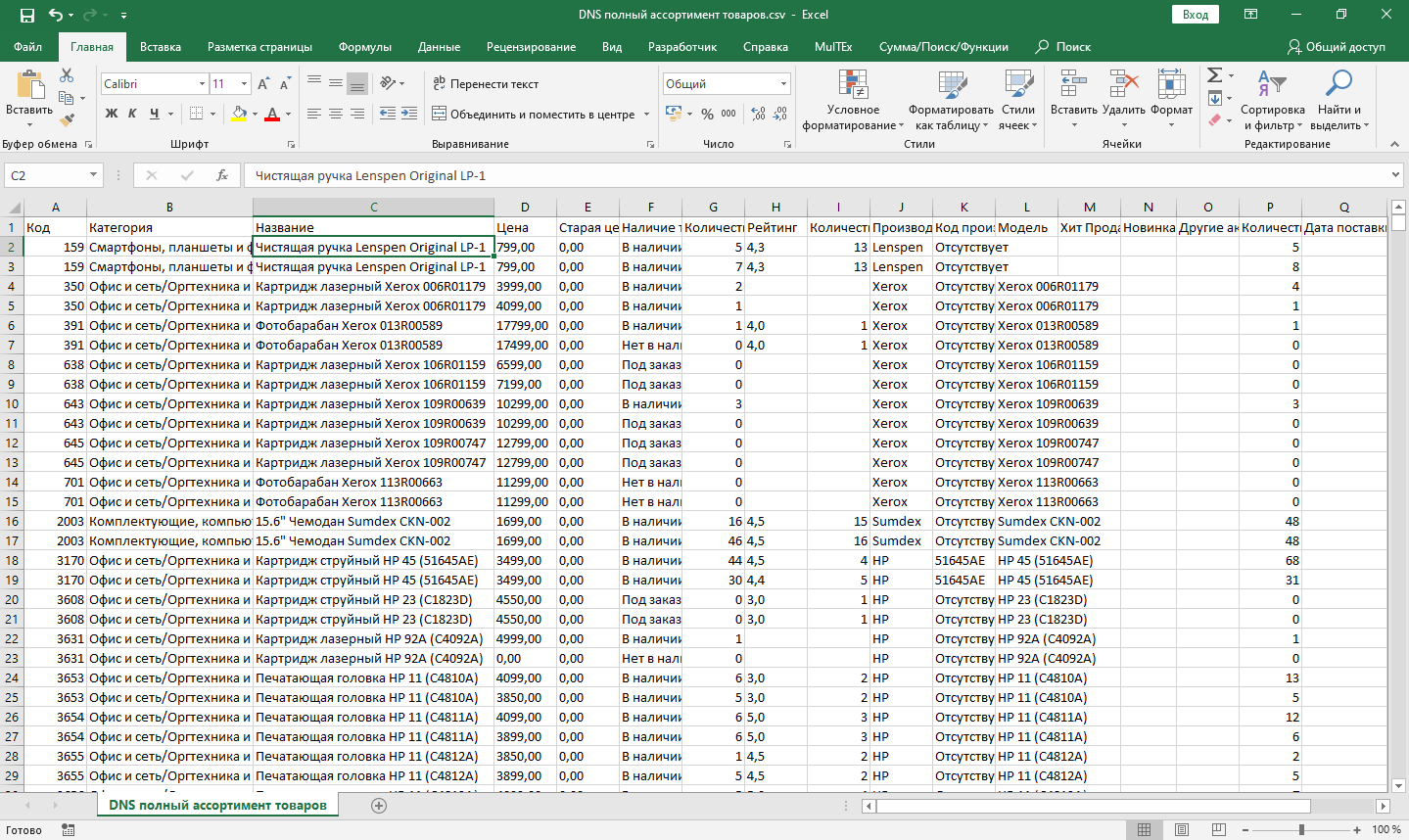Click Общий доступ share button
Viewport: 1409px width, 840px height.
click(x=1336, y=46)
